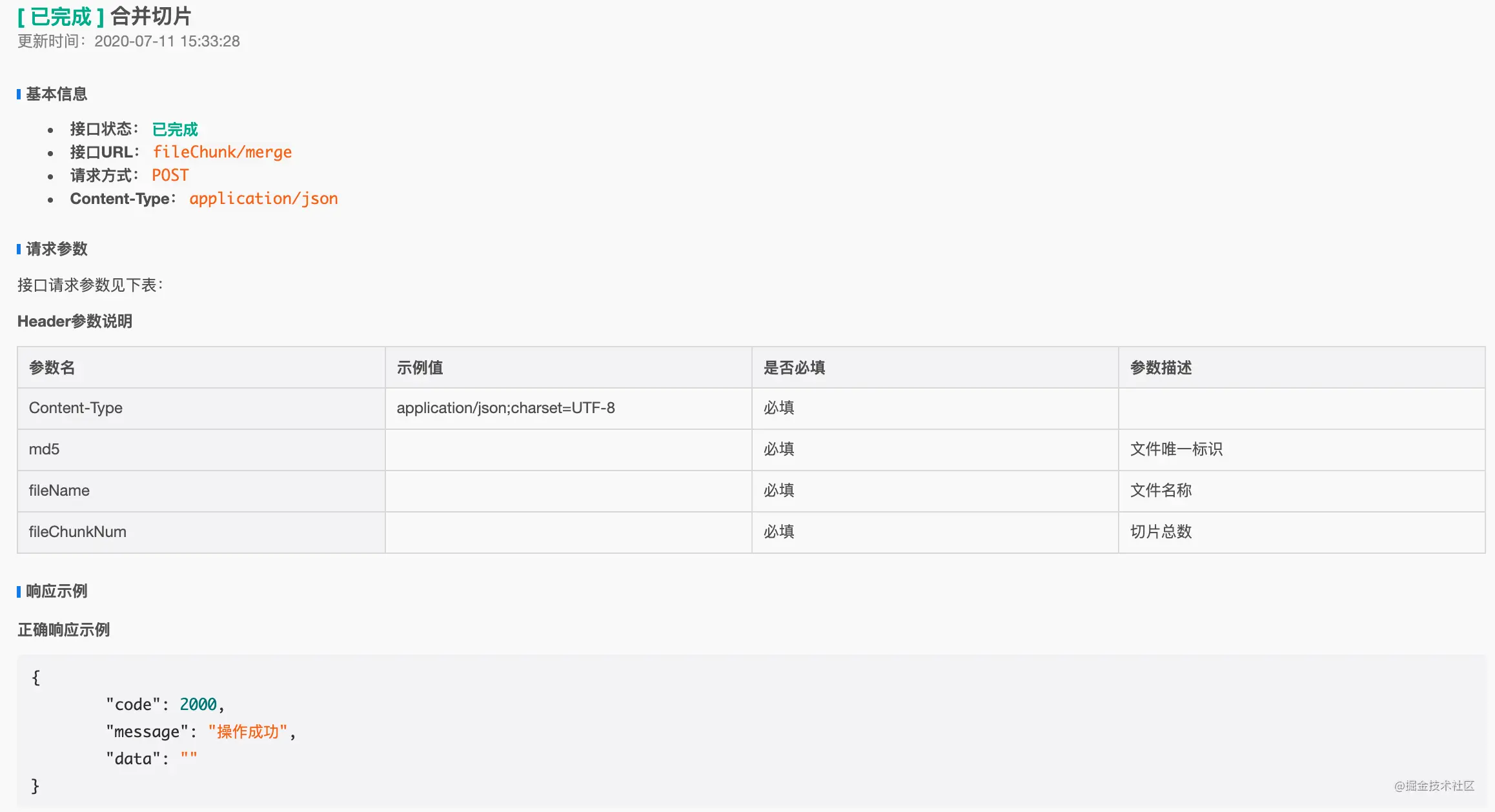Click the POST request method label
The image size is (1495, 812).
[x=170, y=176]
